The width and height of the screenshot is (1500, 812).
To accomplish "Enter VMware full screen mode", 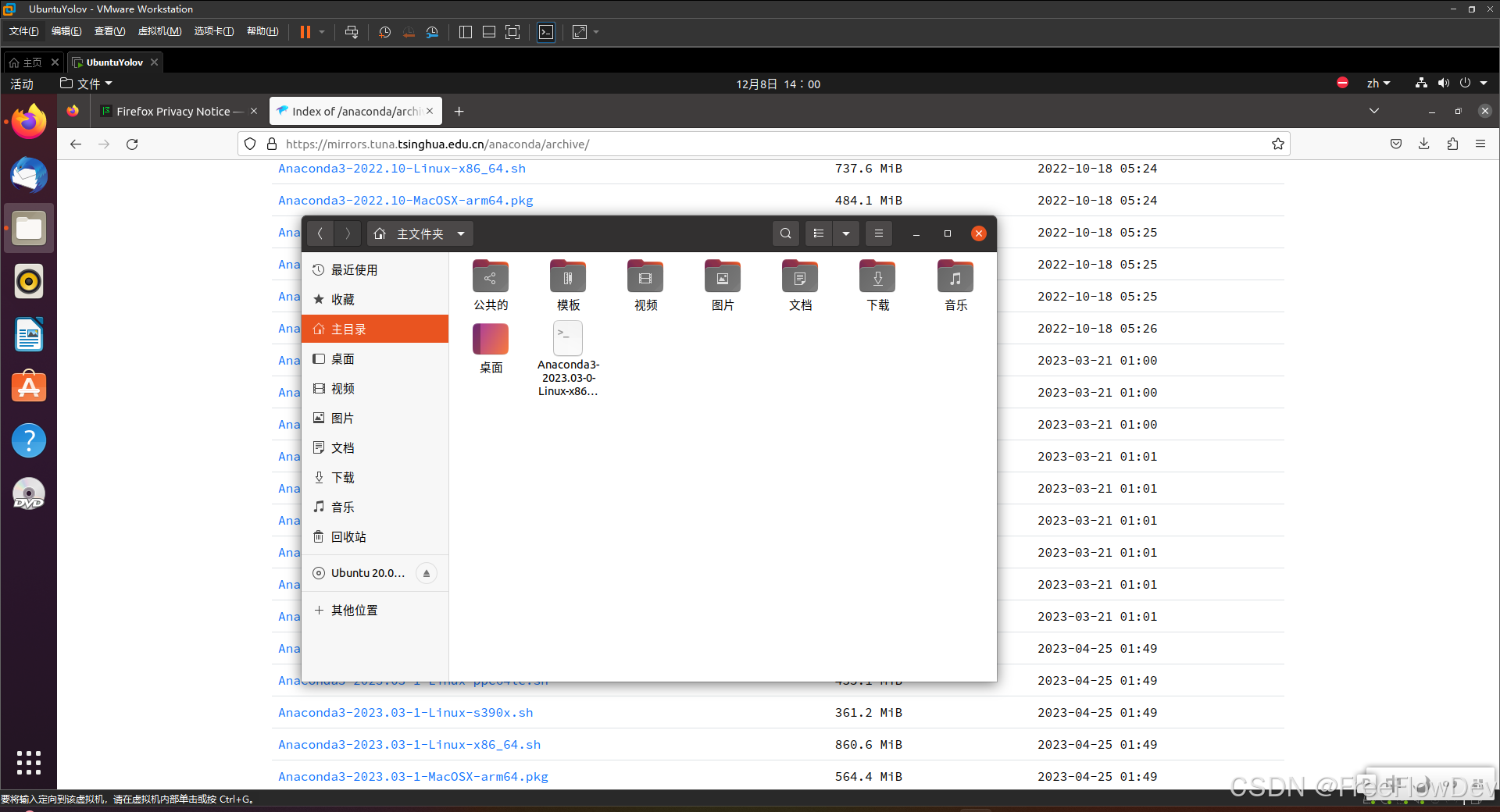I will 512,32.
